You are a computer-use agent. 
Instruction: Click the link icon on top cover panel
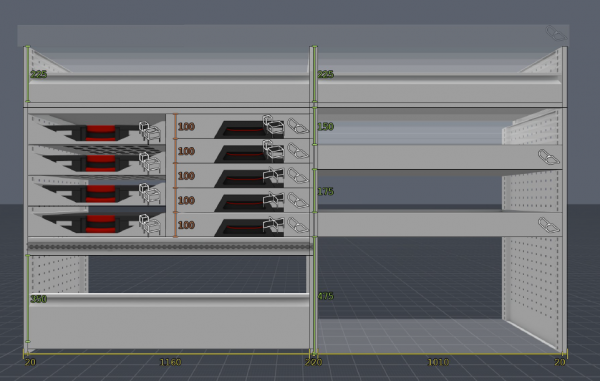tap(556, 34)
